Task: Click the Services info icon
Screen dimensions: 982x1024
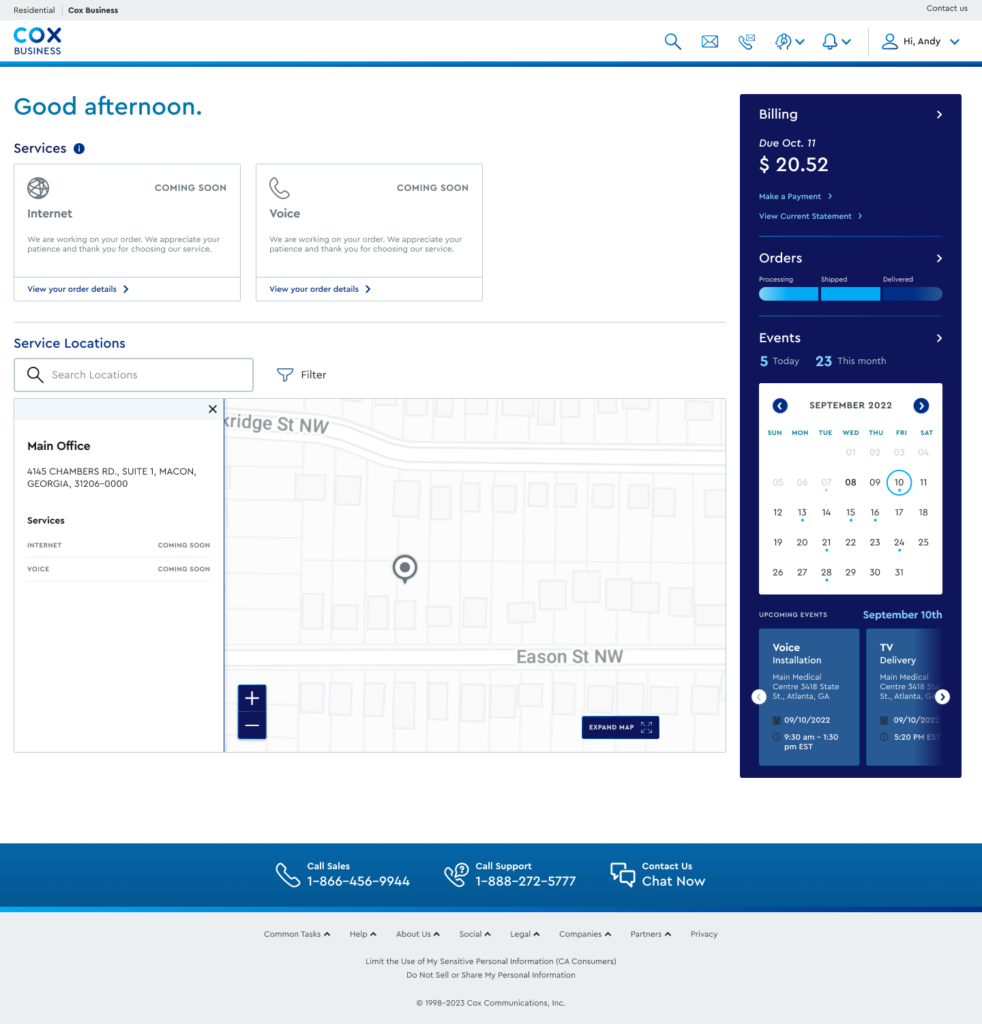Action: coord(79,149)
